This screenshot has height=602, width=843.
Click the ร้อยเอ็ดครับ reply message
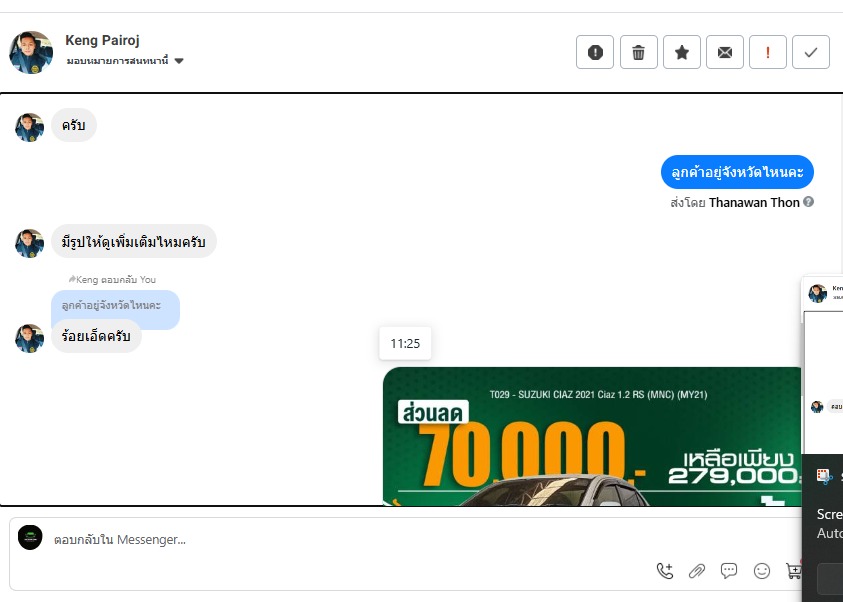pos(96,336)
